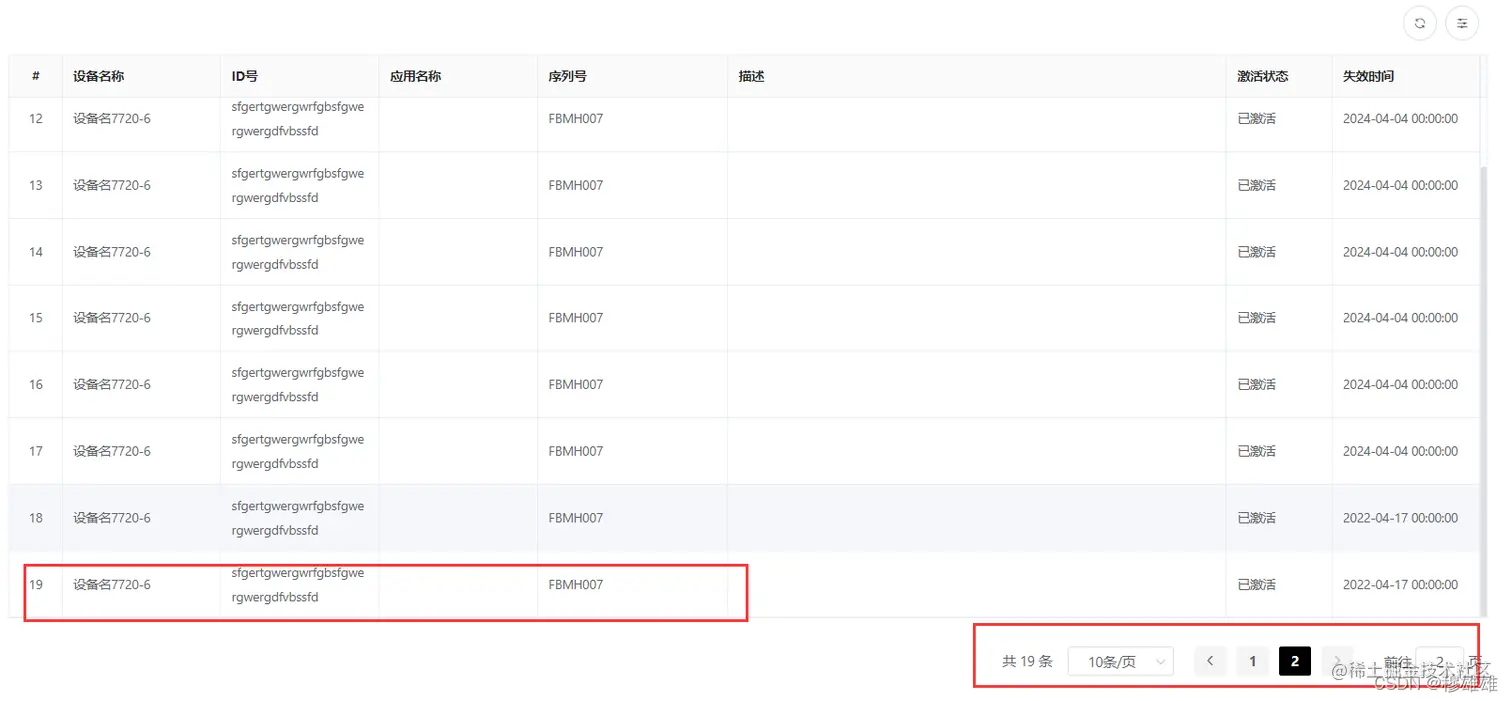Select page 2 in pagination
Screen dimensions: 1512x701
[1295, 661]
